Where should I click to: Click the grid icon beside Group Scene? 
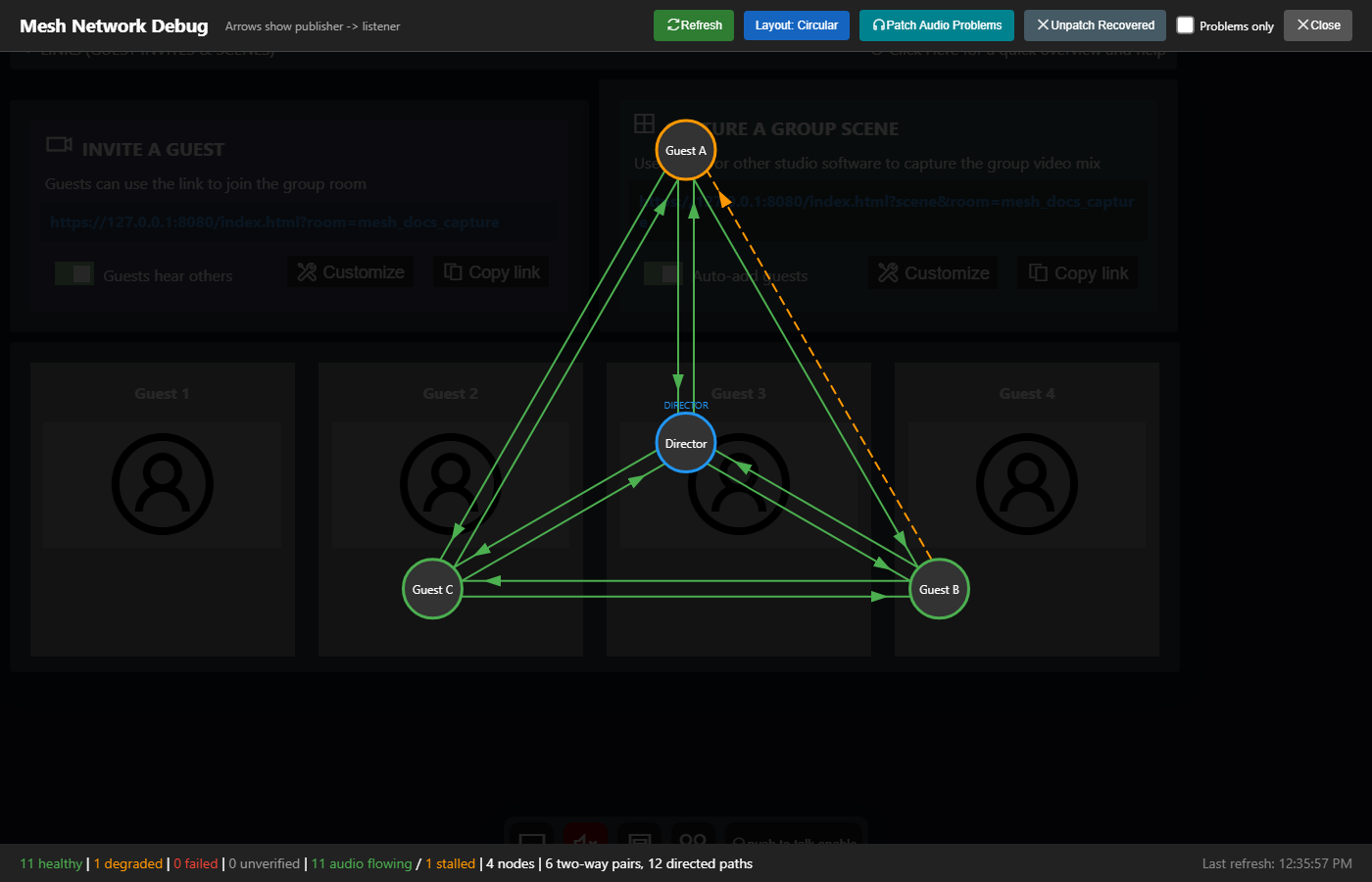644,123
